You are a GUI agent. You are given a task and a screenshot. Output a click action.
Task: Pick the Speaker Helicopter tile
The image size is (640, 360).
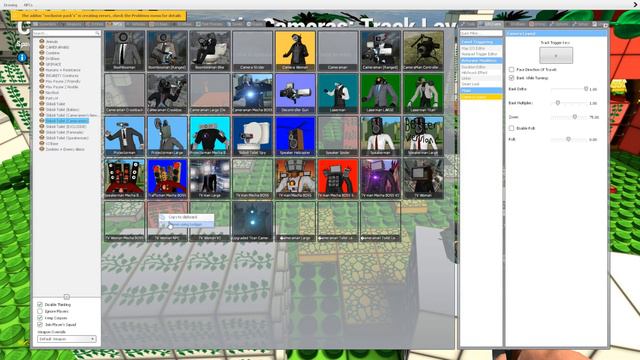click(x=295, y=136)
